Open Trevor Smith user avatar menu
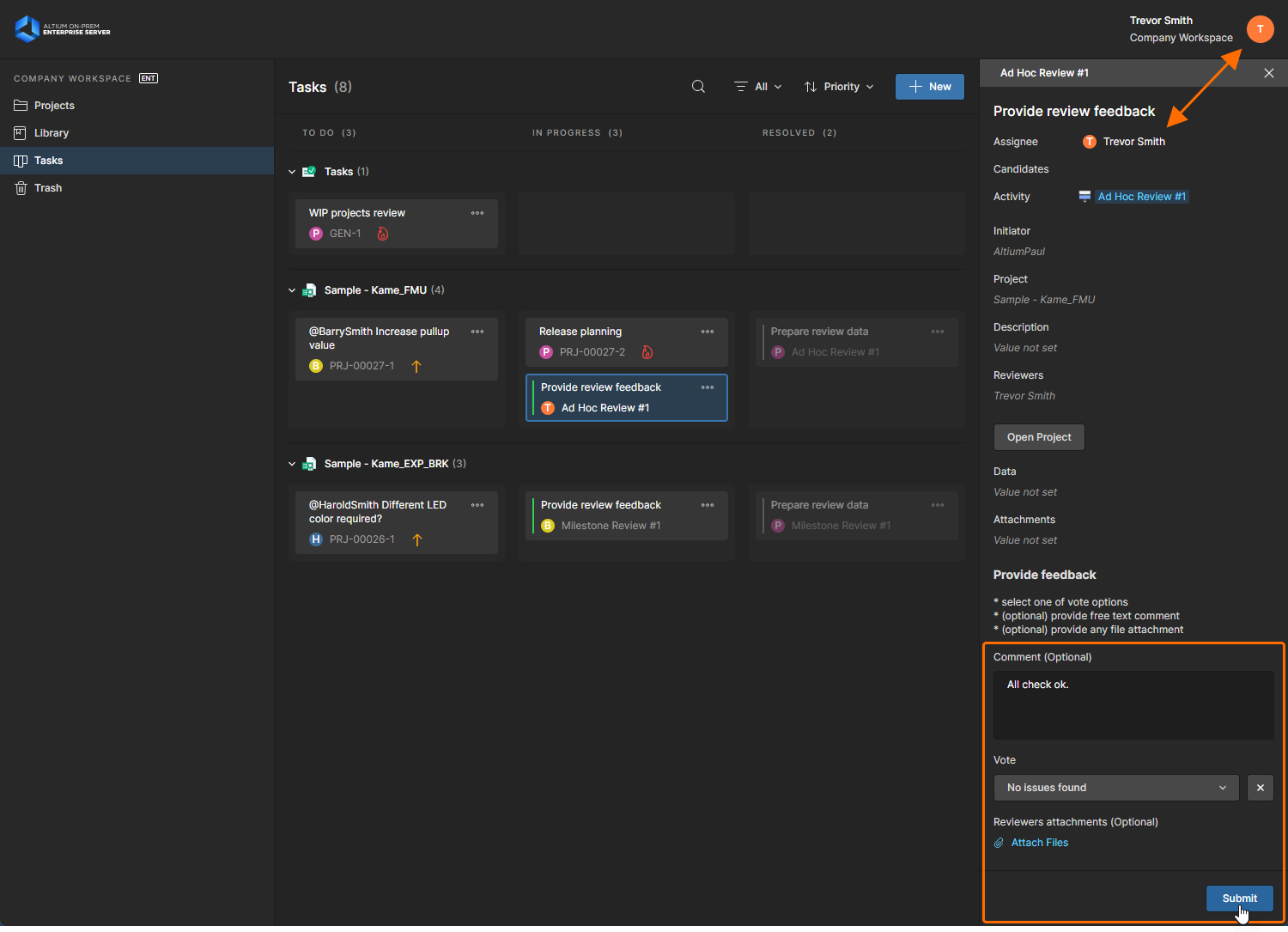This screenshot has width=1288, height=932. [x=1260, y=29]
